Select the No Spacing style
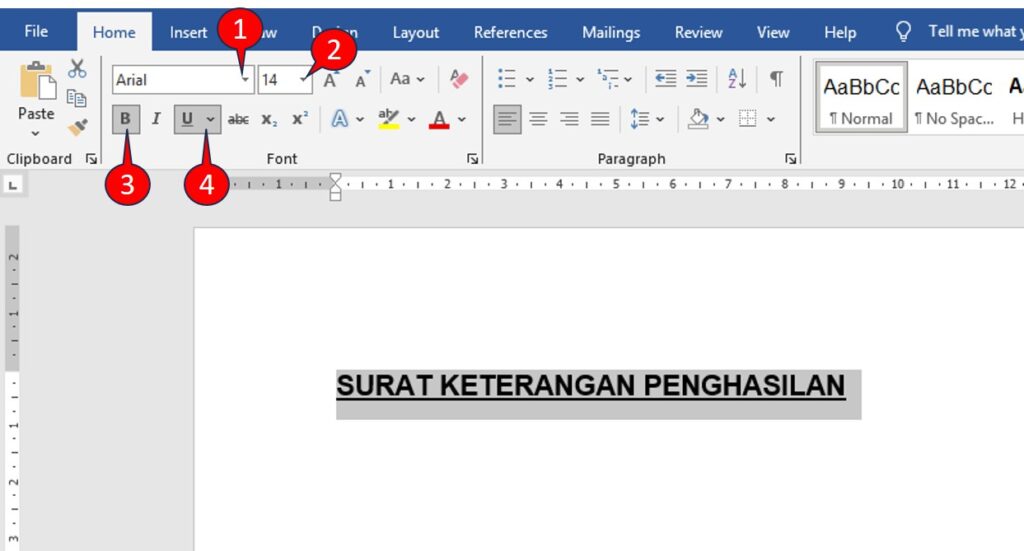This screenshot has width=1024, height=551. (954, 99)
